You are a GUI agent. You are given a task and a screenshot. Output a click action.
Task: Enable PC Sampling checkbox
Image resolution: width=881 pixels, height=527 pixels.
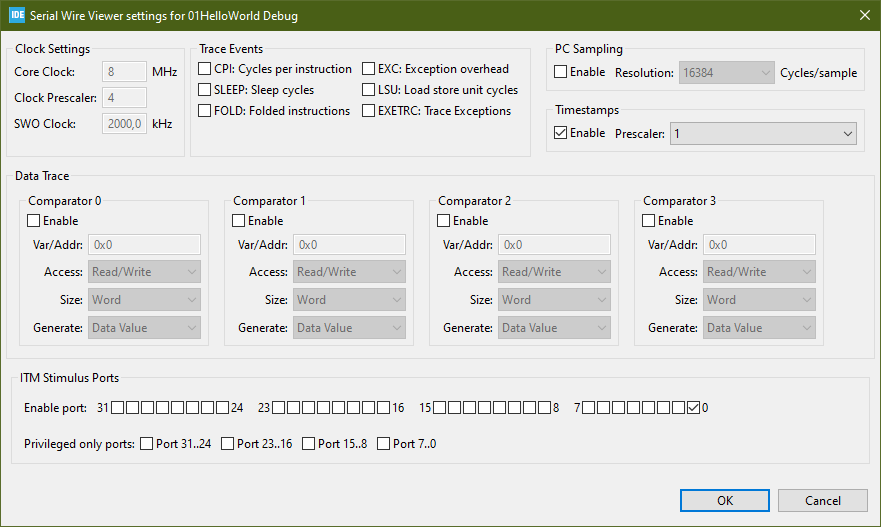(x=561, y=72)
